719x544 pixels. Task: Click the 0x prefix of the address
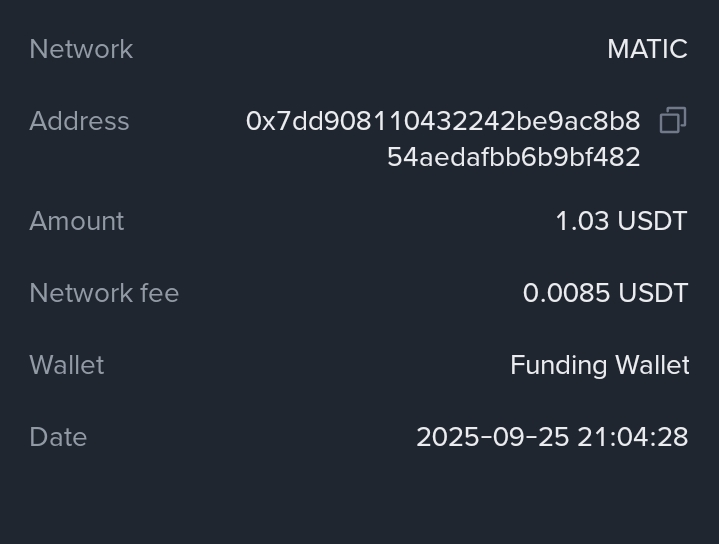click(x=260, y=121)
